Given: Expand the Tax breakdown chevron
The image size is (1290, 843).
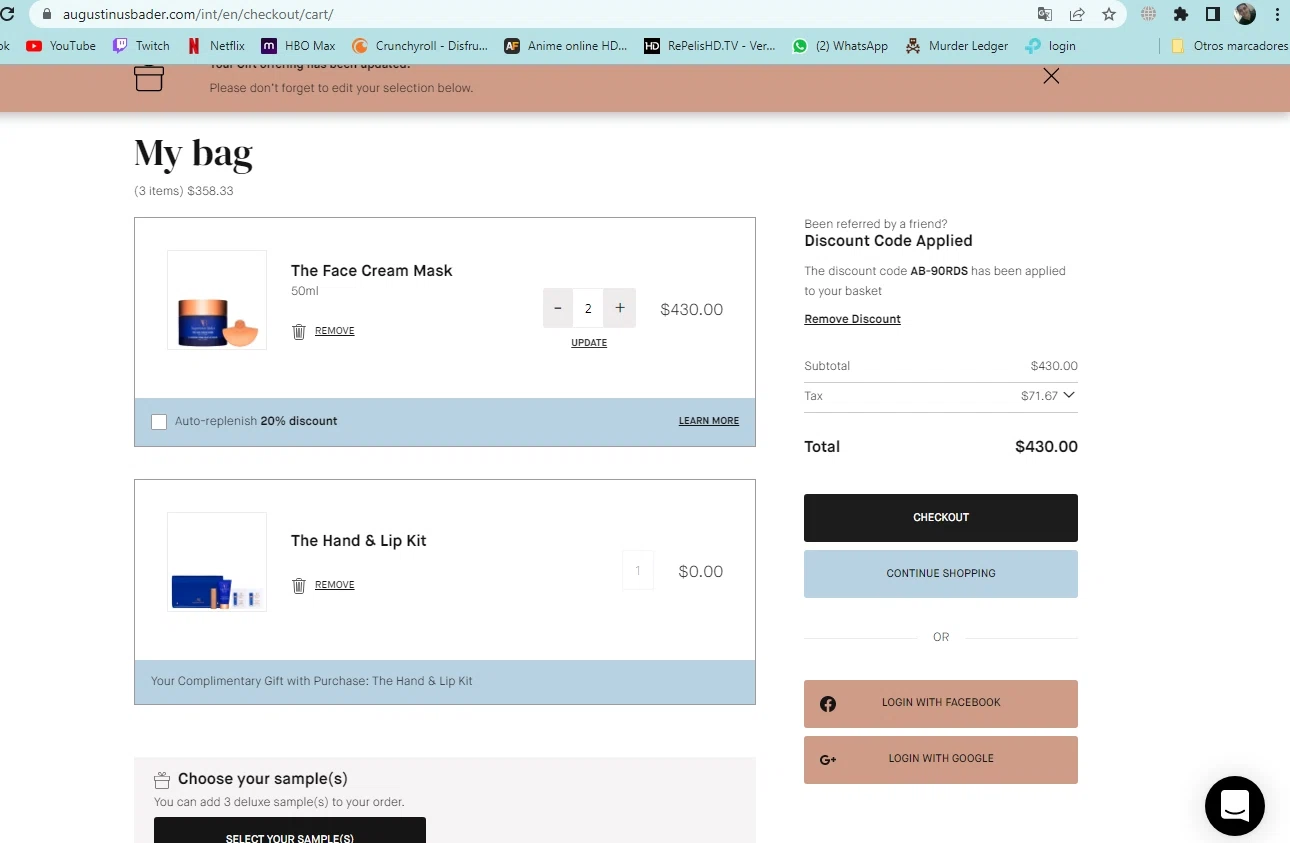Looking at the screenshot, I should pyautogui.click(x=1069, y=395).
